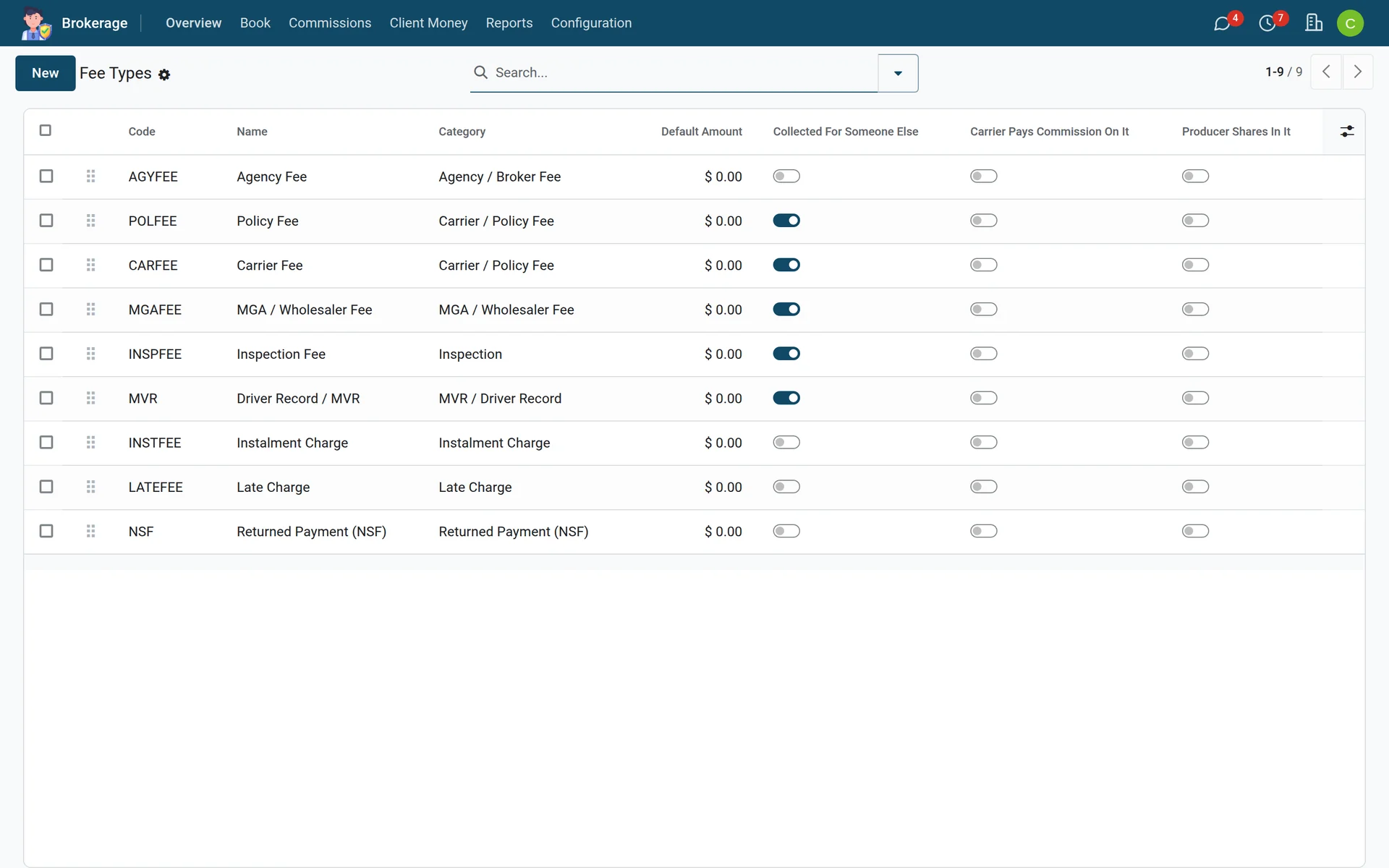Image resolution: width=1389 pixels, height=868 pixels.
Task: Enable Carrier Pays Commission on Carrier Fee
Action: 984,265
